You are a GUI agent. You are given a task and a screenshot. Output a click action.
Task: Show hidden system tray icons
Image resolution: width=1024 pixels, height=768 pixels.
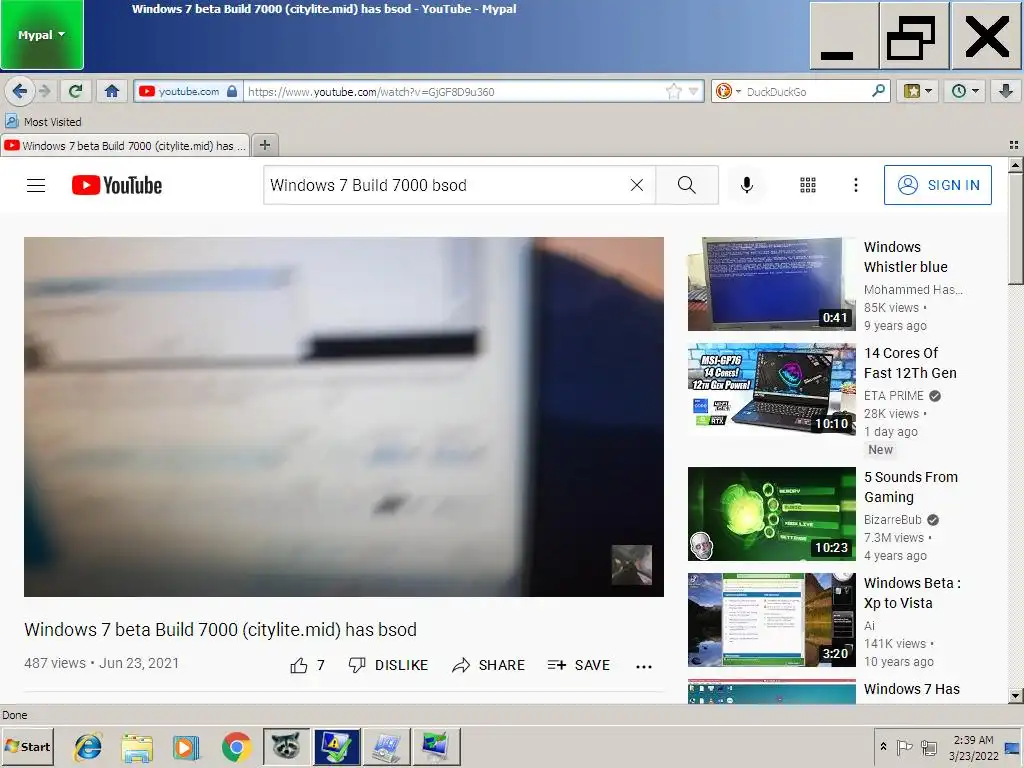coord(883,746)
